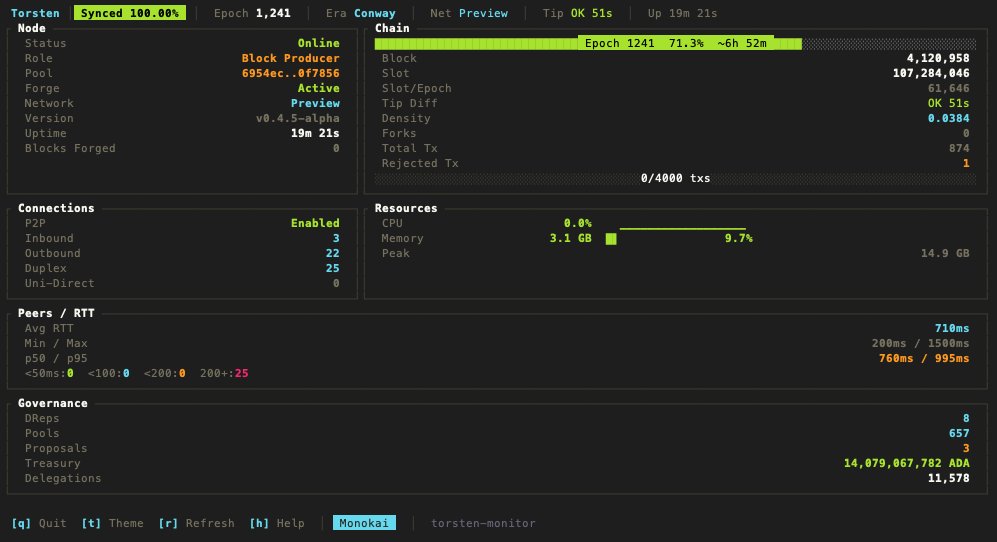The width and height of the screenshot is (997, 542).
Task: Click the CPU 0.0% value
Action: pyautogui.click(x=577, y=223)
